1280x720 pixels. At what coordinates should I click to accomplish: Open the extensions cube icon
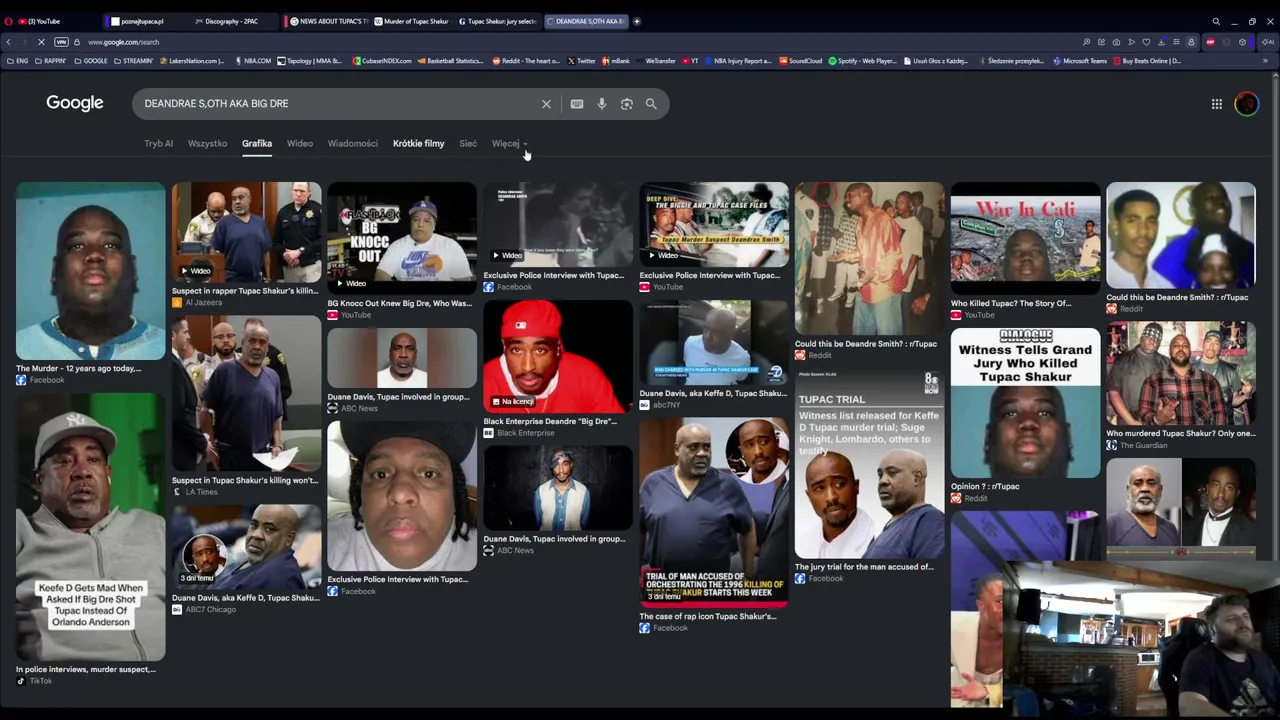[1242, 42]
